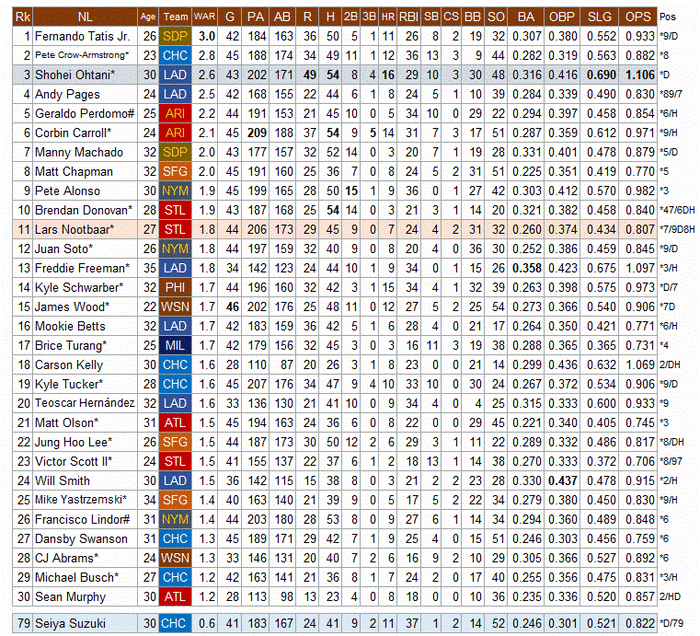Open Juan Soto player link
Screen dimensions: 700x636
[62, 249]
